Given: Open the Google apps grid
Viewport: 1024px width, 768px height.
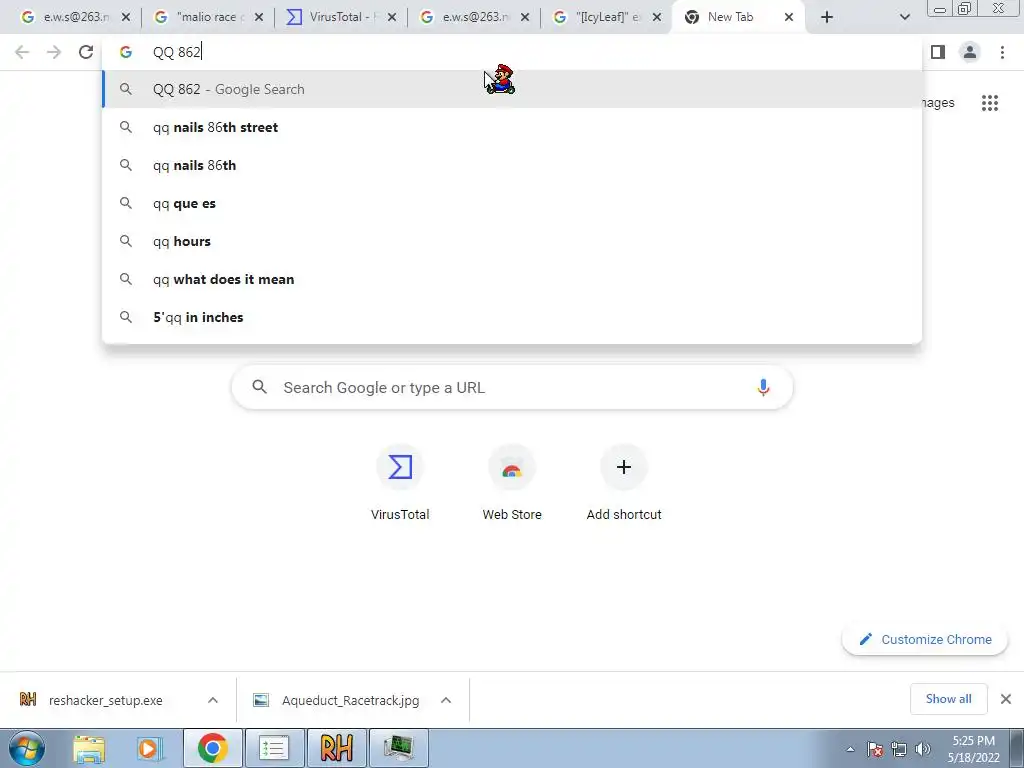Looking at the screenshot, I should point(990,103).
